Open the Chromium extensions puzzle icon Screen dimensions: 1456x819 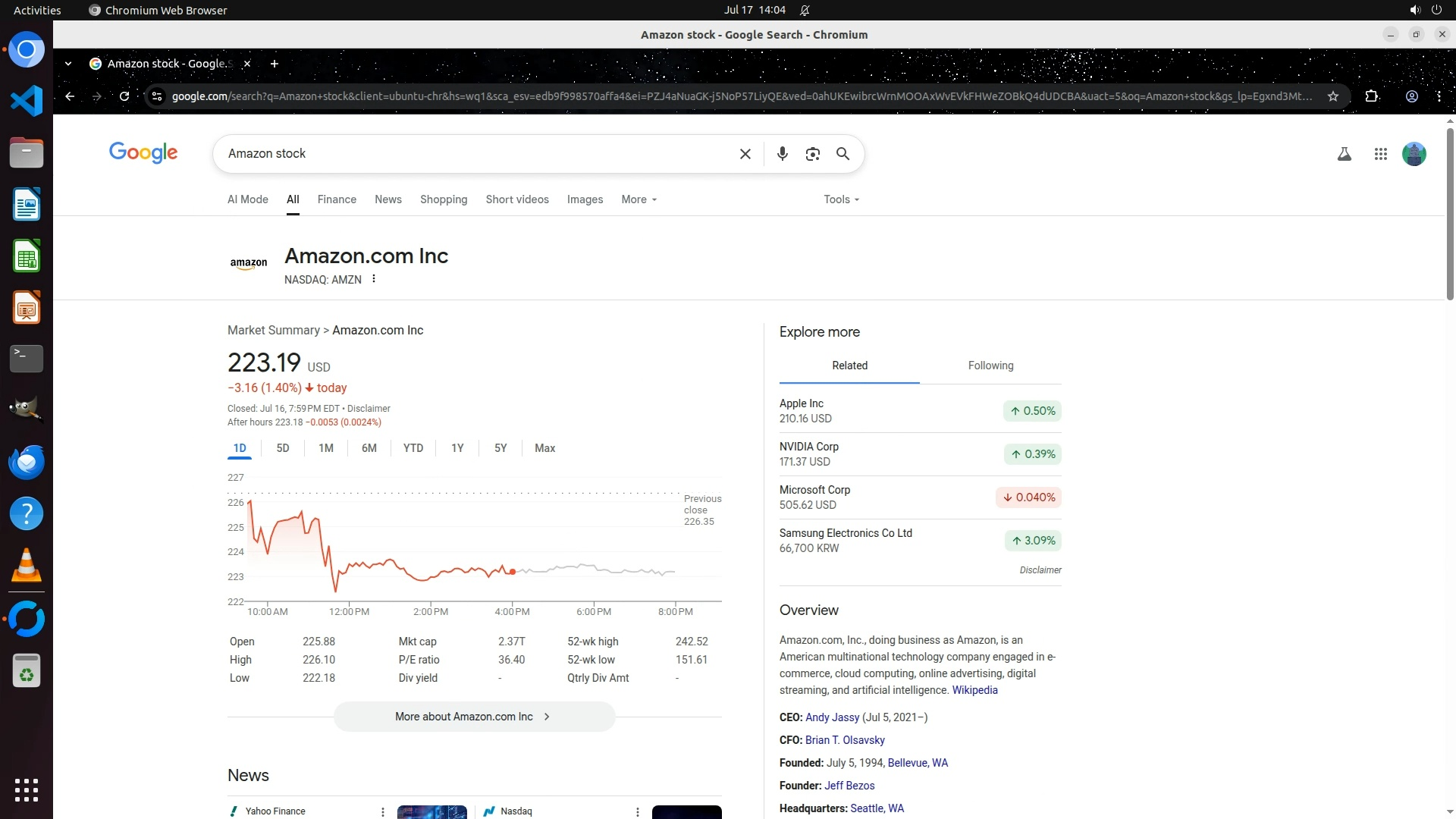click(x=1371, y=96)
